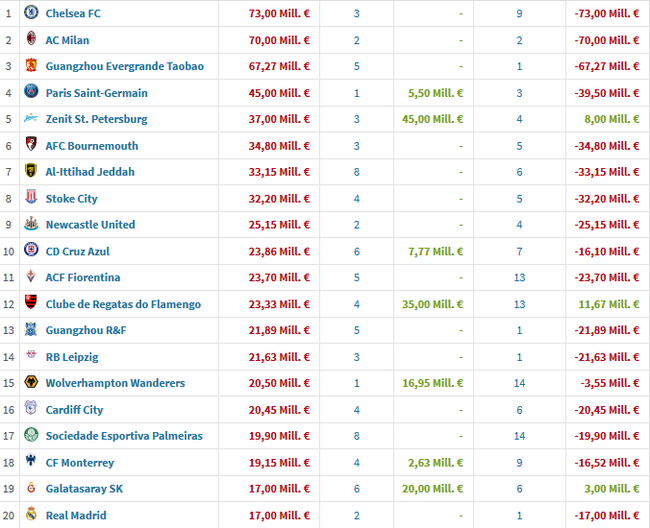This screenshot has height=528, width=650.
Task: Open the Chelsea FC club link
Action: pos(73,13)
